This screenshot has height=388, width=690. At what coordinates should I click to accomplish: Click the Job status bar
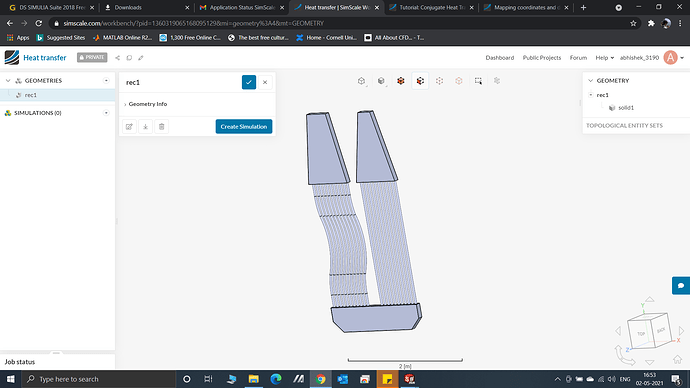[x=58, y=362]
